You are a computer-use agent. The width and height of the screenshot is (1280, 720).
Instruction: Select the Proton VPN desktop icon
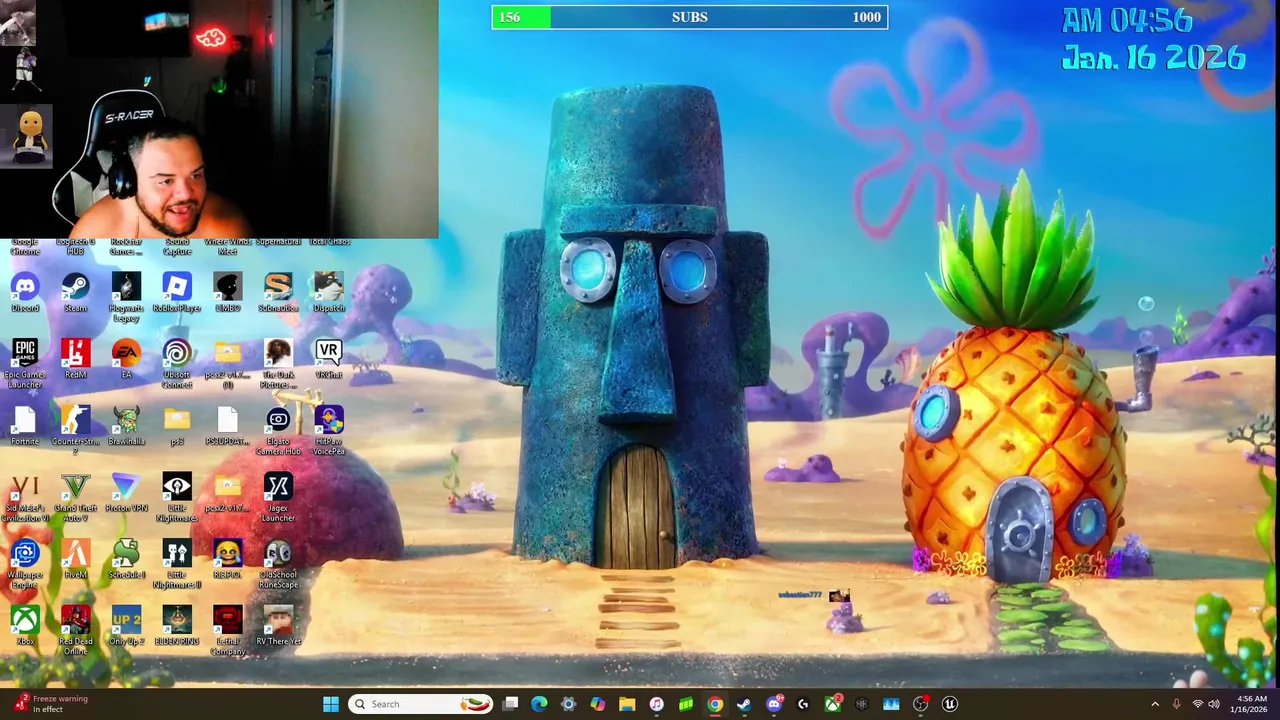click(126, 494)
